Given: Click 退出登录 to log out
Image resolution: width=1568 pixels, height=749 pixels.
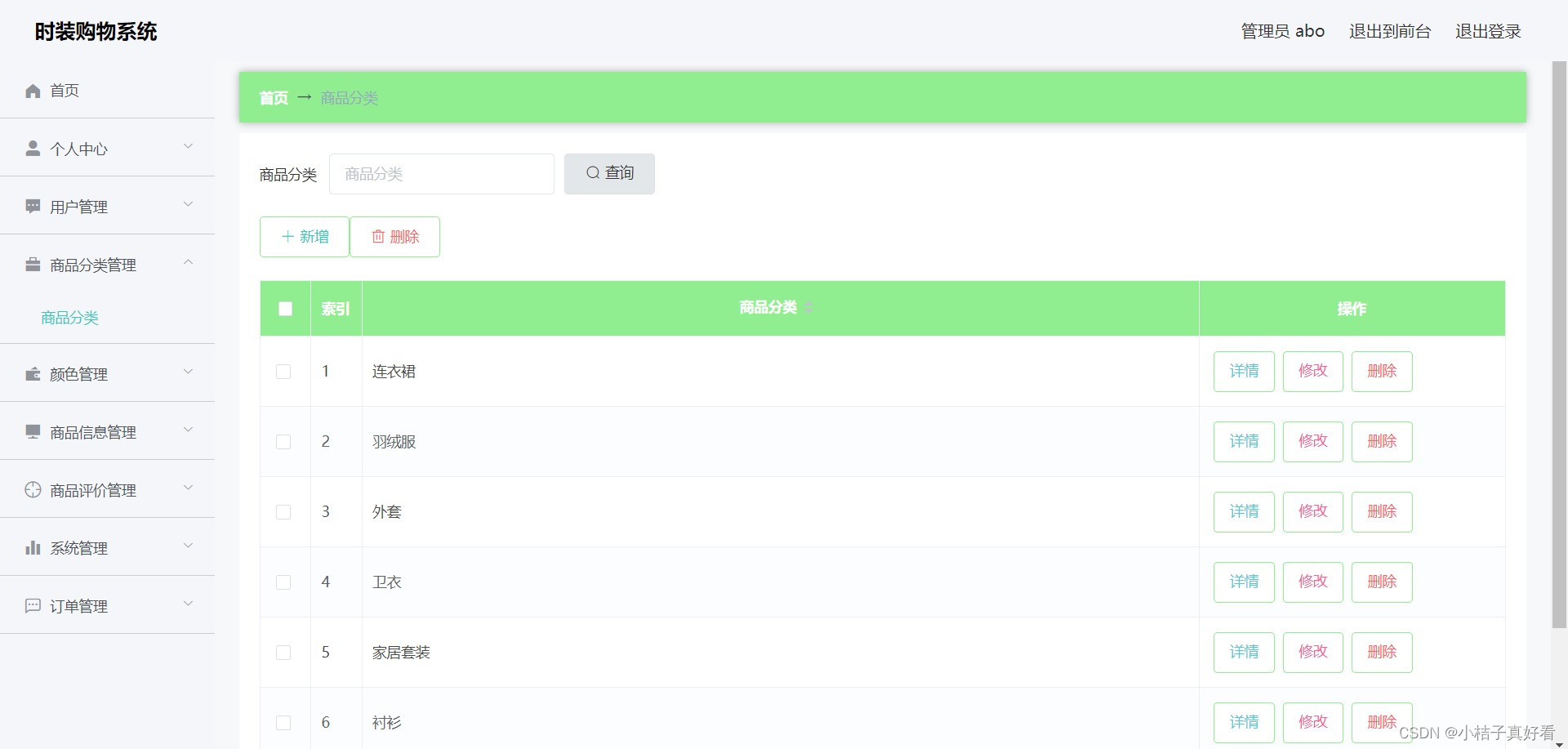Looking at the screenshot, I should (x=1488, y=31).
